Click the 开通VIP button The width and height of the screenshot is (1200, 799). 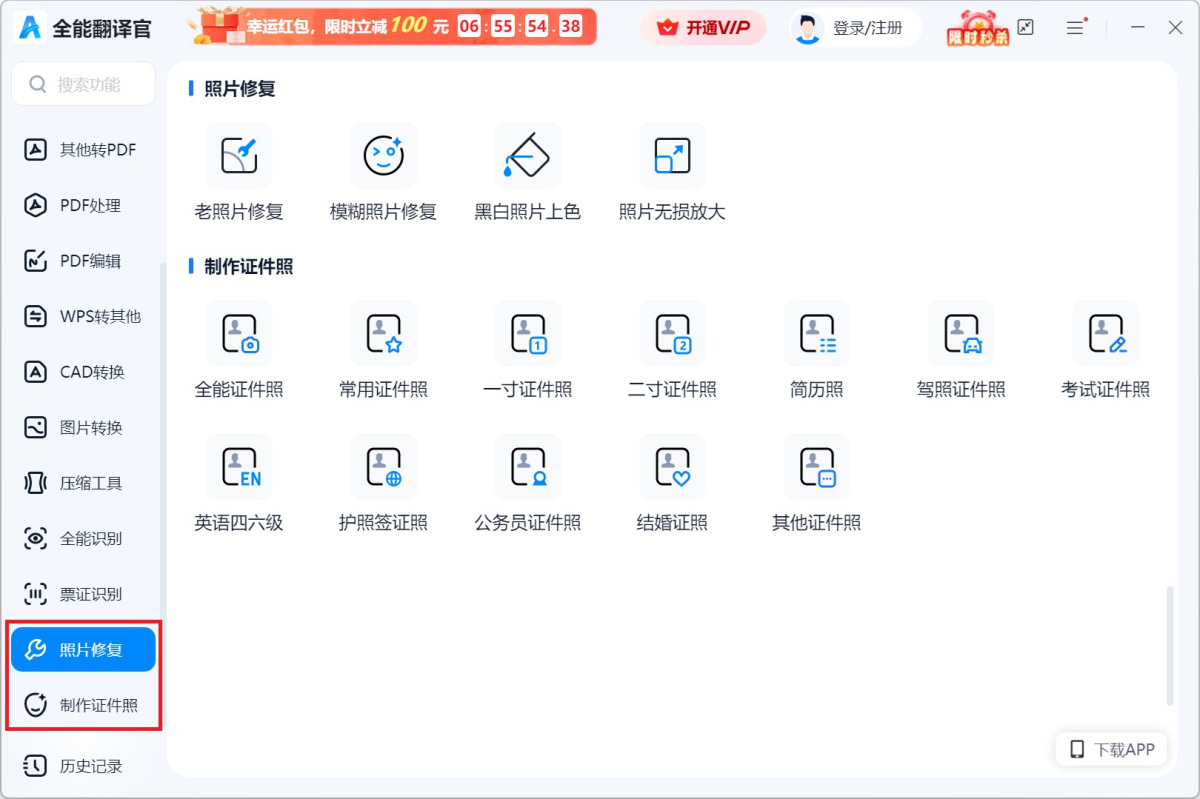(703, 28)
